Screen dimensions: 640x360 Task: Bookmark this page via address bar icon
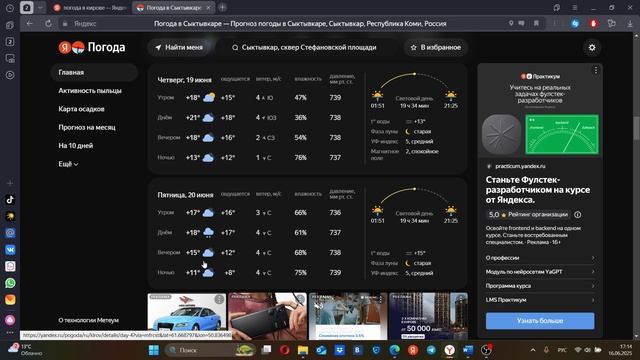coord(536,24)
